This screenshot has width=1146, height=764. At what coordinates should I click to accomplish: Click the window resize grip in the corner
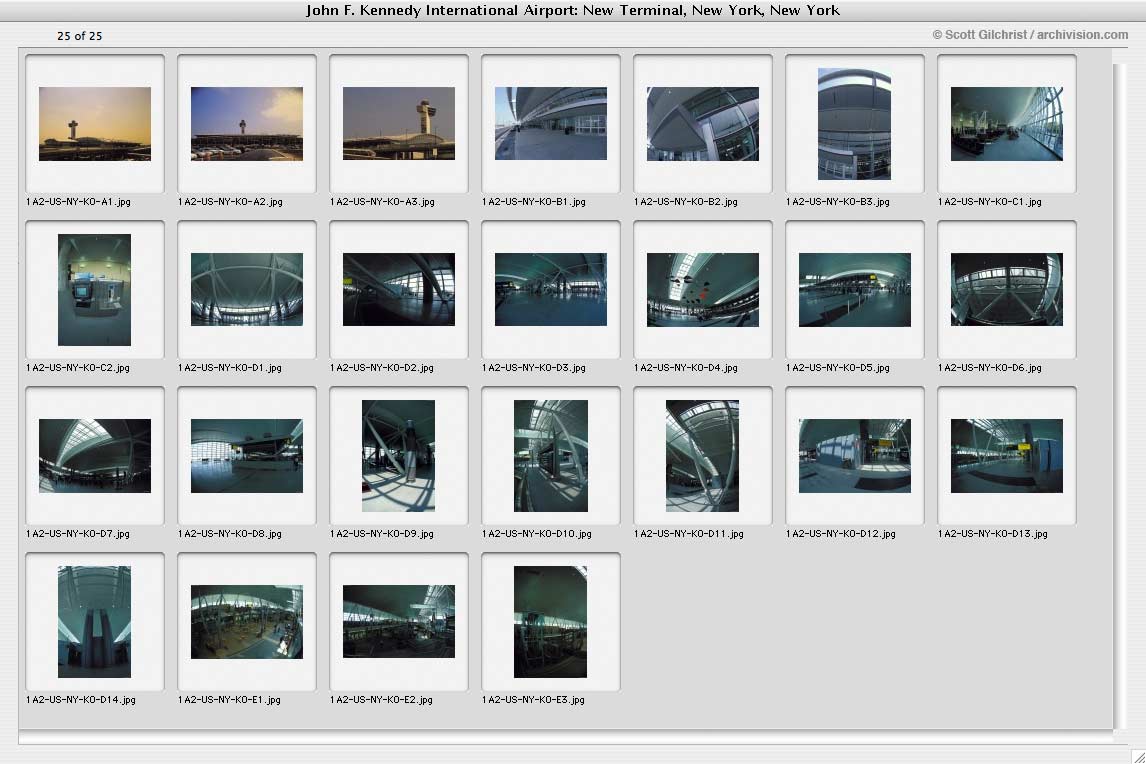point(1138,756)
